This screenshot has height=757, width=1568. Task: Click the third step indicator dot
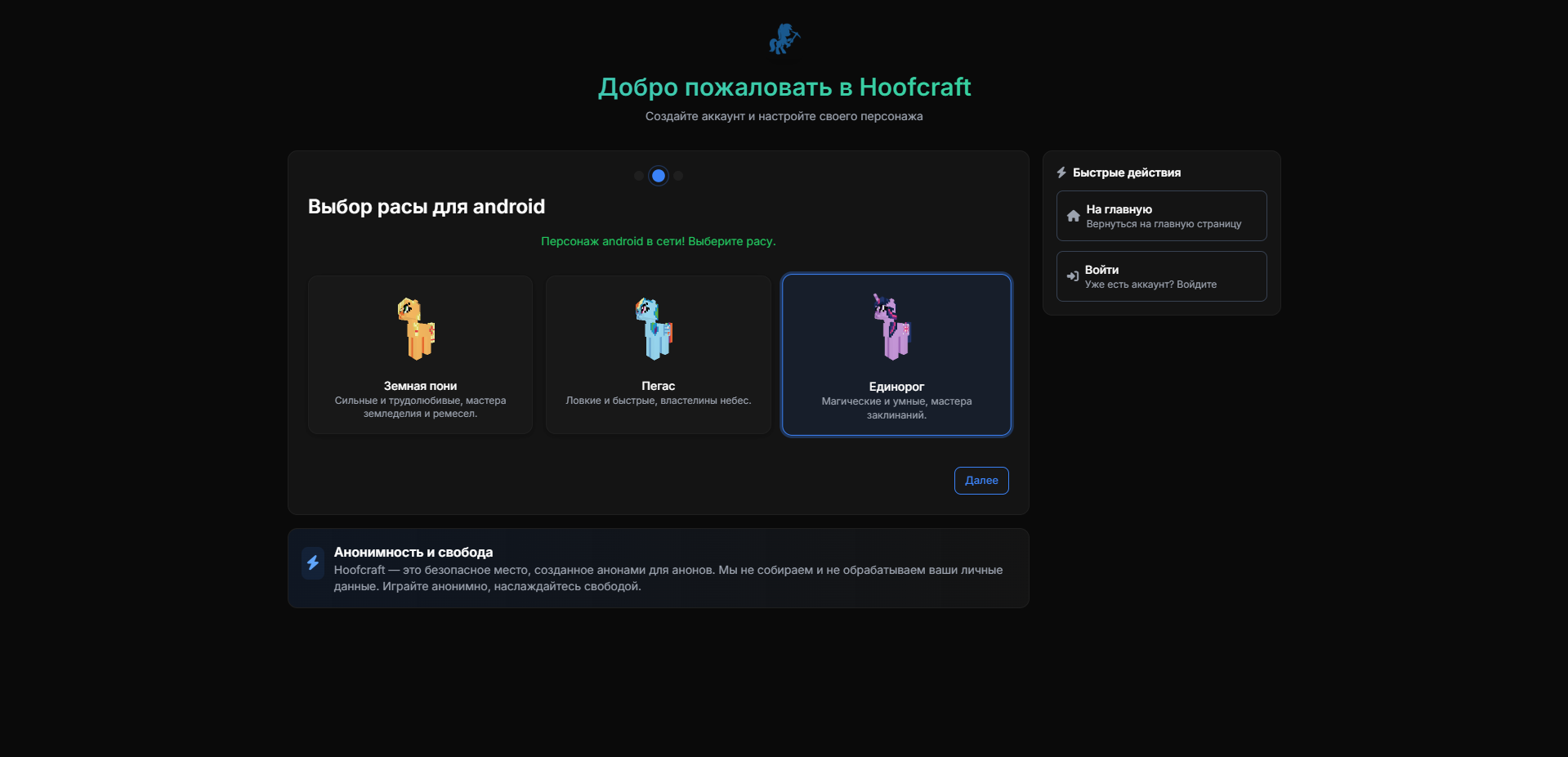[x=678, y=176]
